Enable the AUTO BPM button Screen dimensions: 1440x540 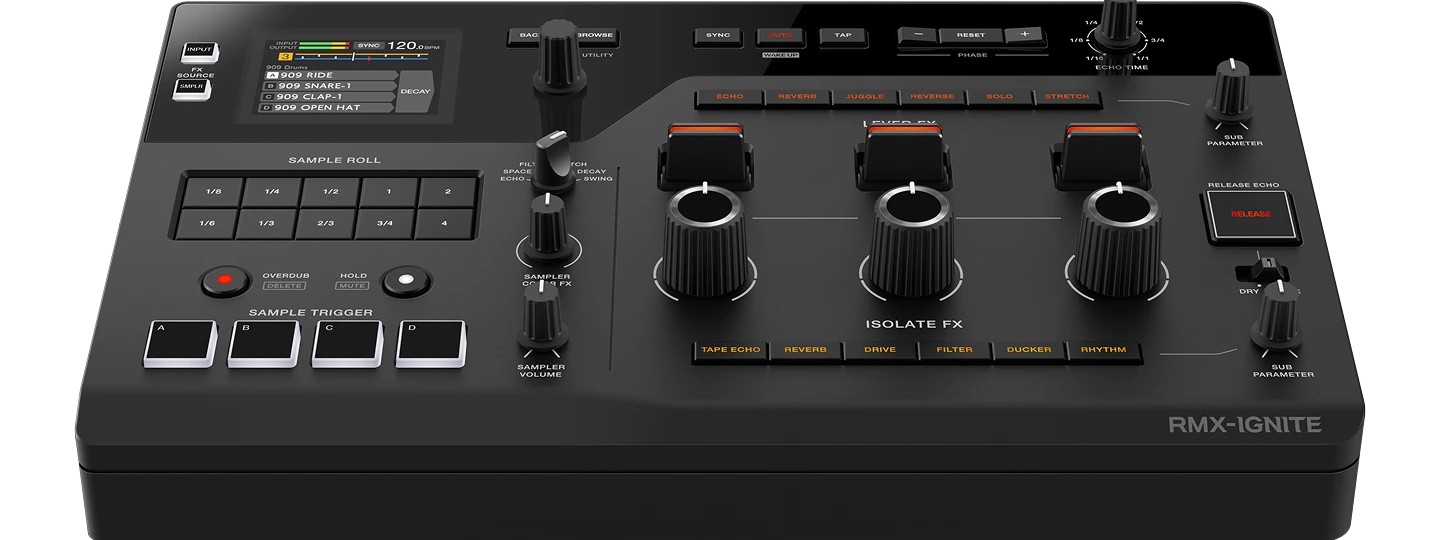coord(780,35)
